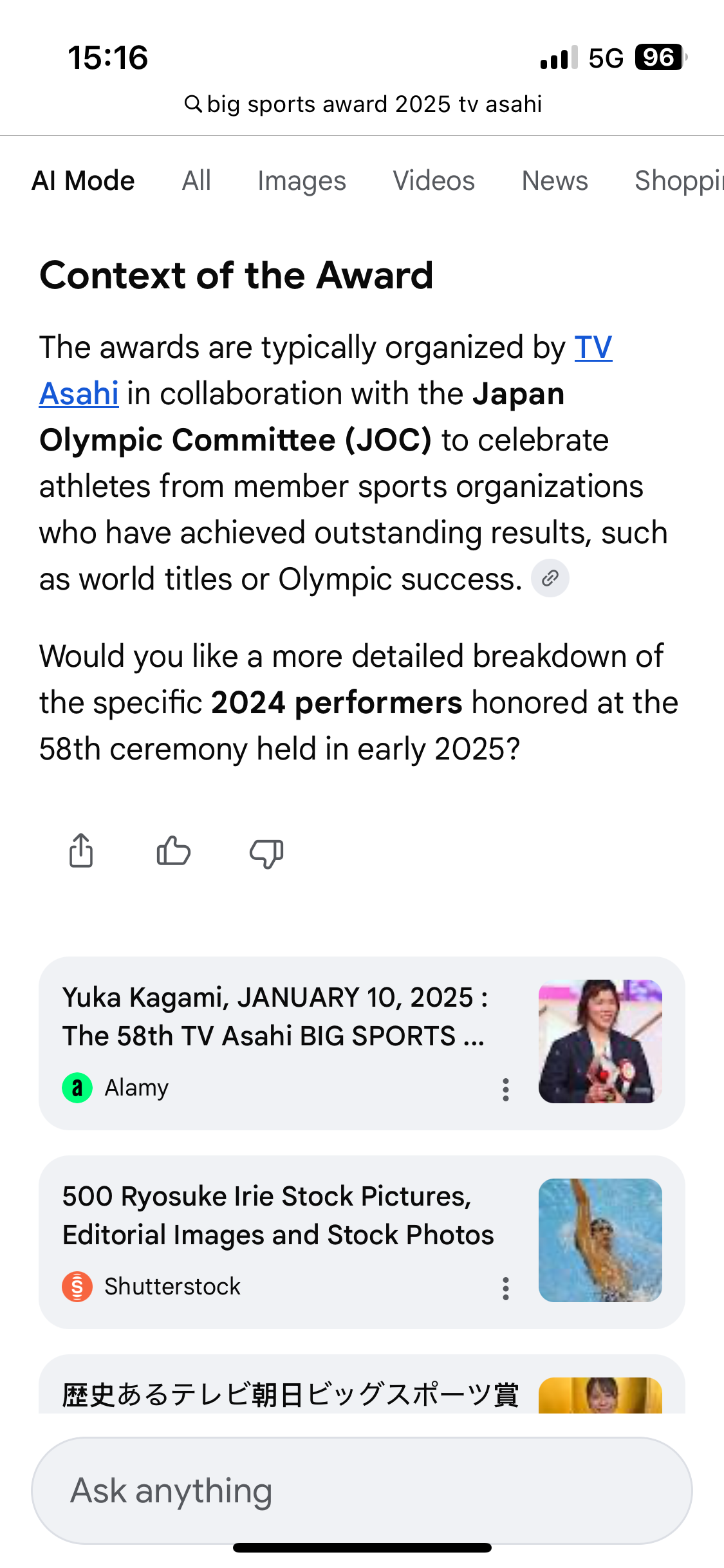Tap the share icon below the answer
This screenshot has height=1568, width=724.
point(81,851)
